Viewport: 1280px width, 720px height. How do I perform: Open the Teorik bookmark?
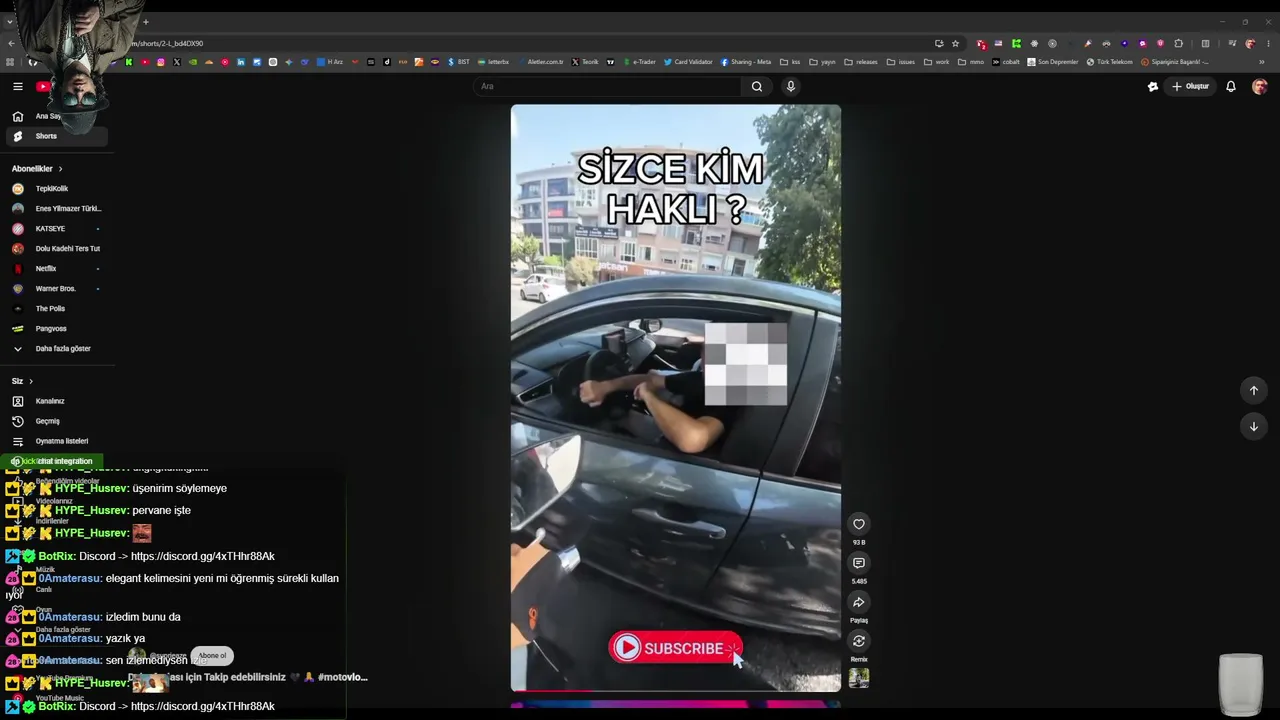(x=585, y=62)
